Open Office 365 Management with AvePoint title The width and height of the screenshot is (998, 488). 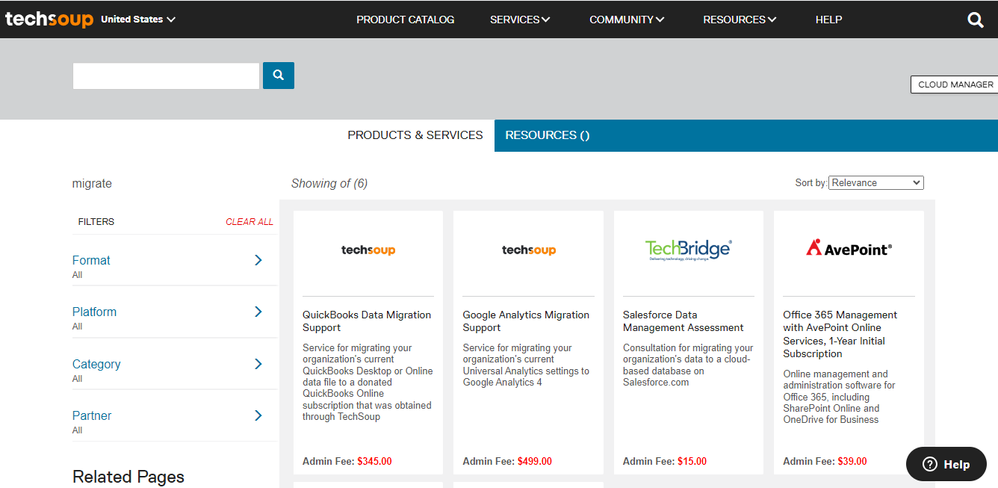tap(840, 334)
